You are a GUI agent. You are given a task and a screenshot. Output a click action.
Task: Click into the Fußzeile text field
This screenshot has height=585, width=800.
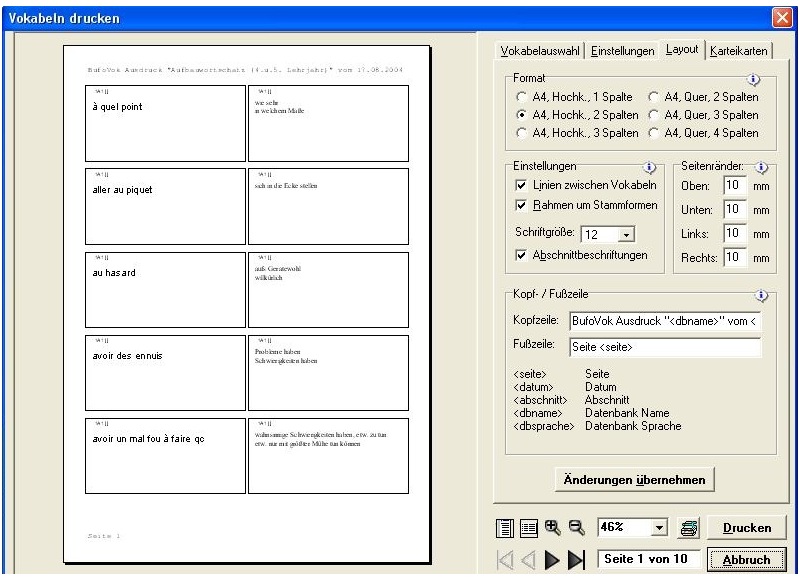(665, 347)
